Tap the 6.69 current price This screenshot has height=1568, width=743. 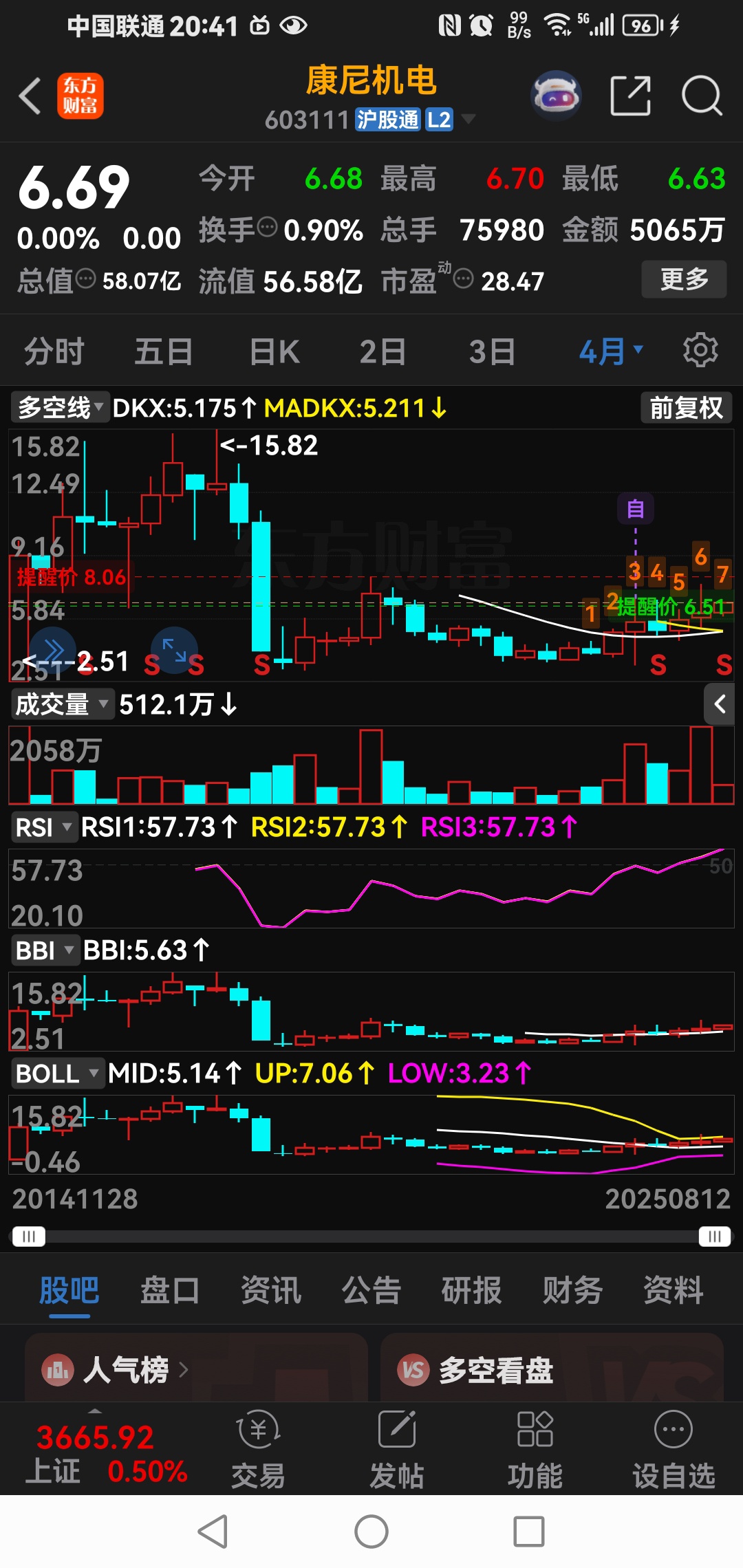74,186
